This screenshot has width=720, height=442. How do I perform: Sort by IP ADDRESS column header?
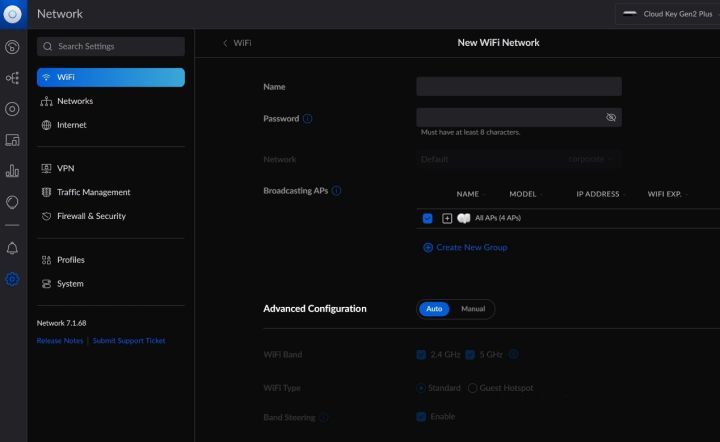click(597, 194)
